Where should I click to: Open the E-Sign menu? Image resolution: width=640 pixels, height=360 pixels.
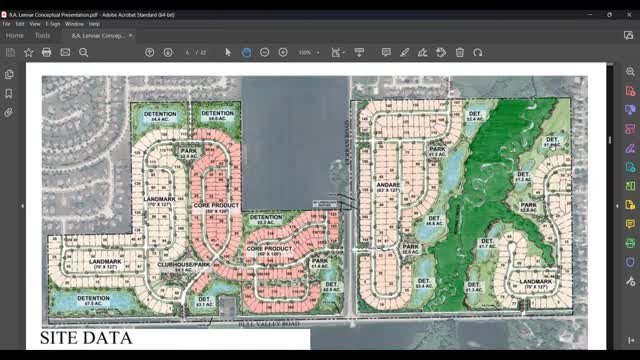pos(53,24)
